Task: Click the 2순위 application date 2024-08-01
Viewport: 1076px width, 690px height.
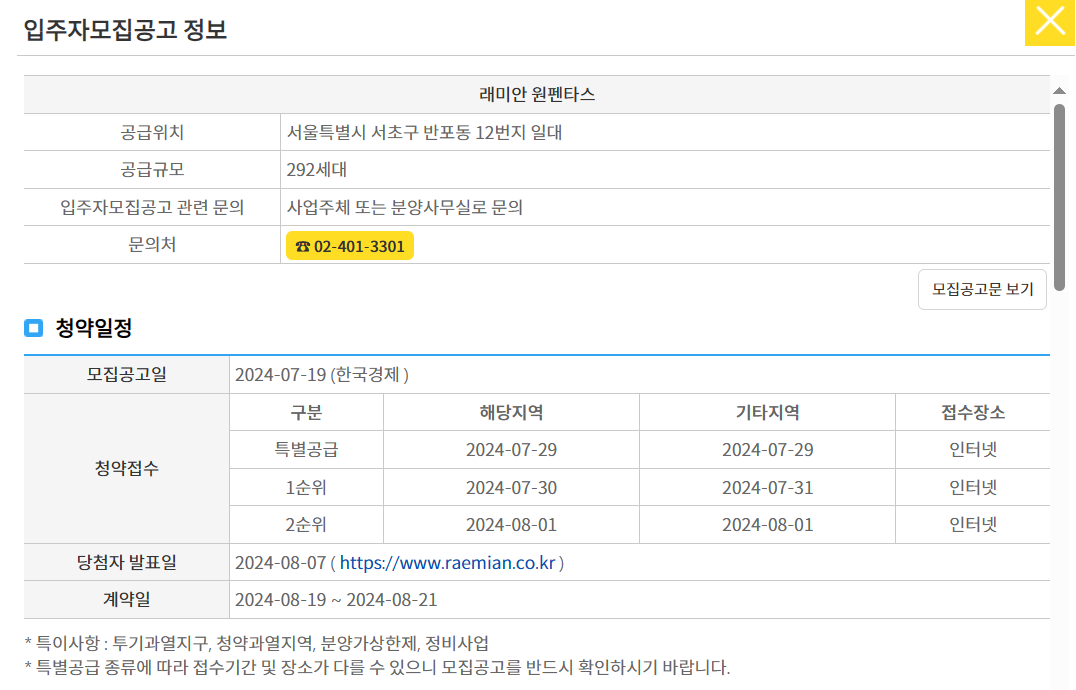Action: point(510,524)
